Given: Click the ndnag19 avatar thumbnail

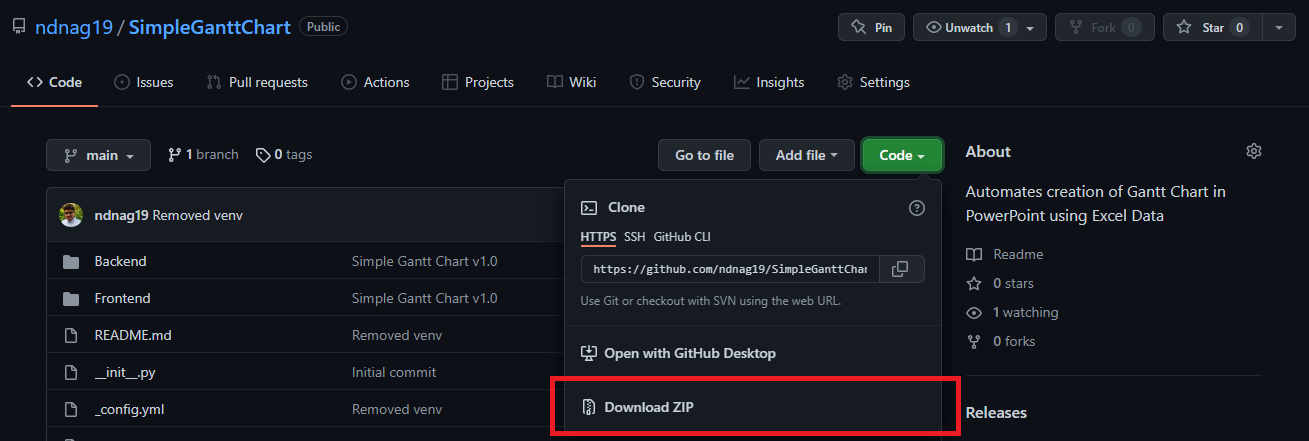Looking at the screenshot, I should (x=71, y=215).
